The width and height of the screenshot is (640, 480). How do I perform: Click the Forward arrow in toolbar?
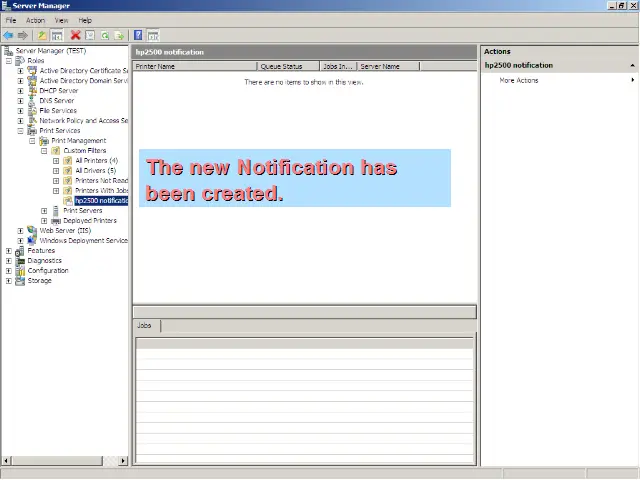point(23,35)
